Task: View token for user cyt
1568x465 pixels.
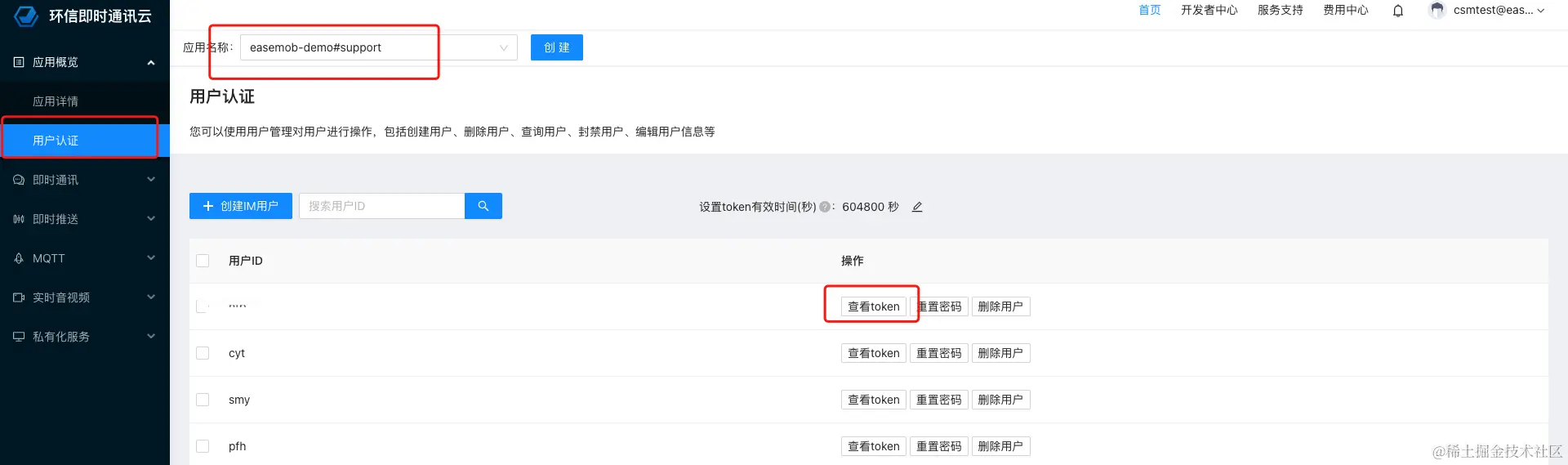Action: pyautogui.click(x=874, y=353)
